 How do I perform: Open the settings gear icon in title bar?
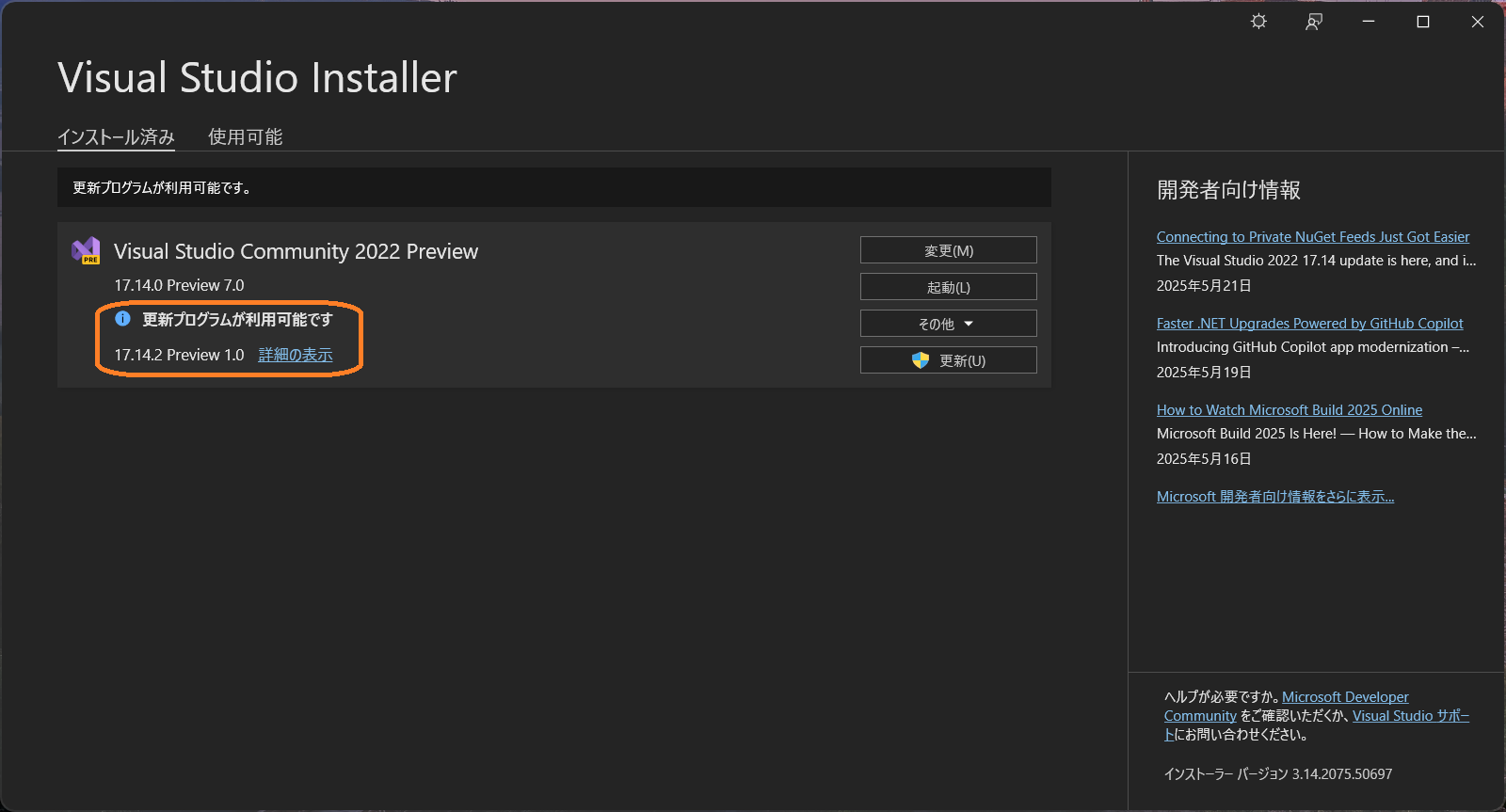[x=1258, y=22]
